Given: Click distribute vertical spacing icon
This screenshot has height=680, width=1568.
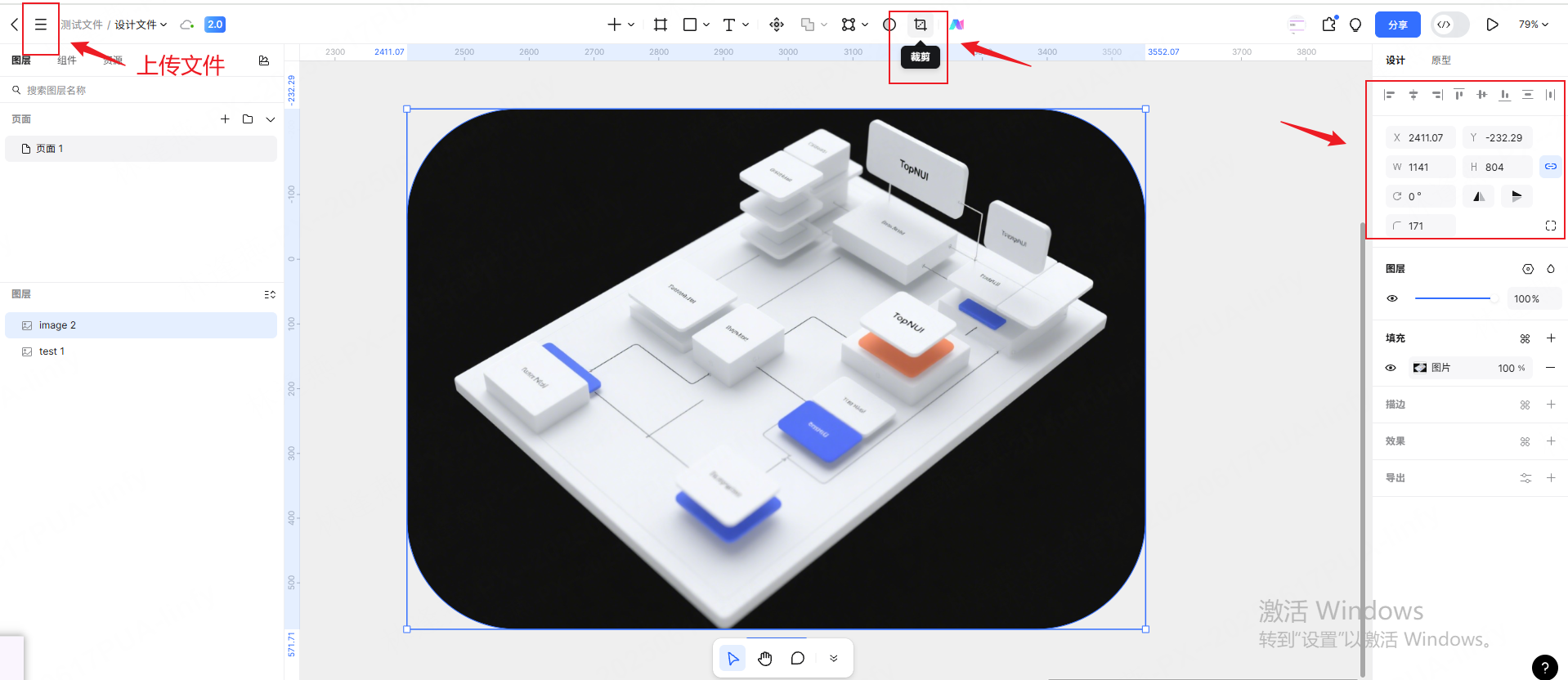Looking at the screenshot, I should 1527,95.
